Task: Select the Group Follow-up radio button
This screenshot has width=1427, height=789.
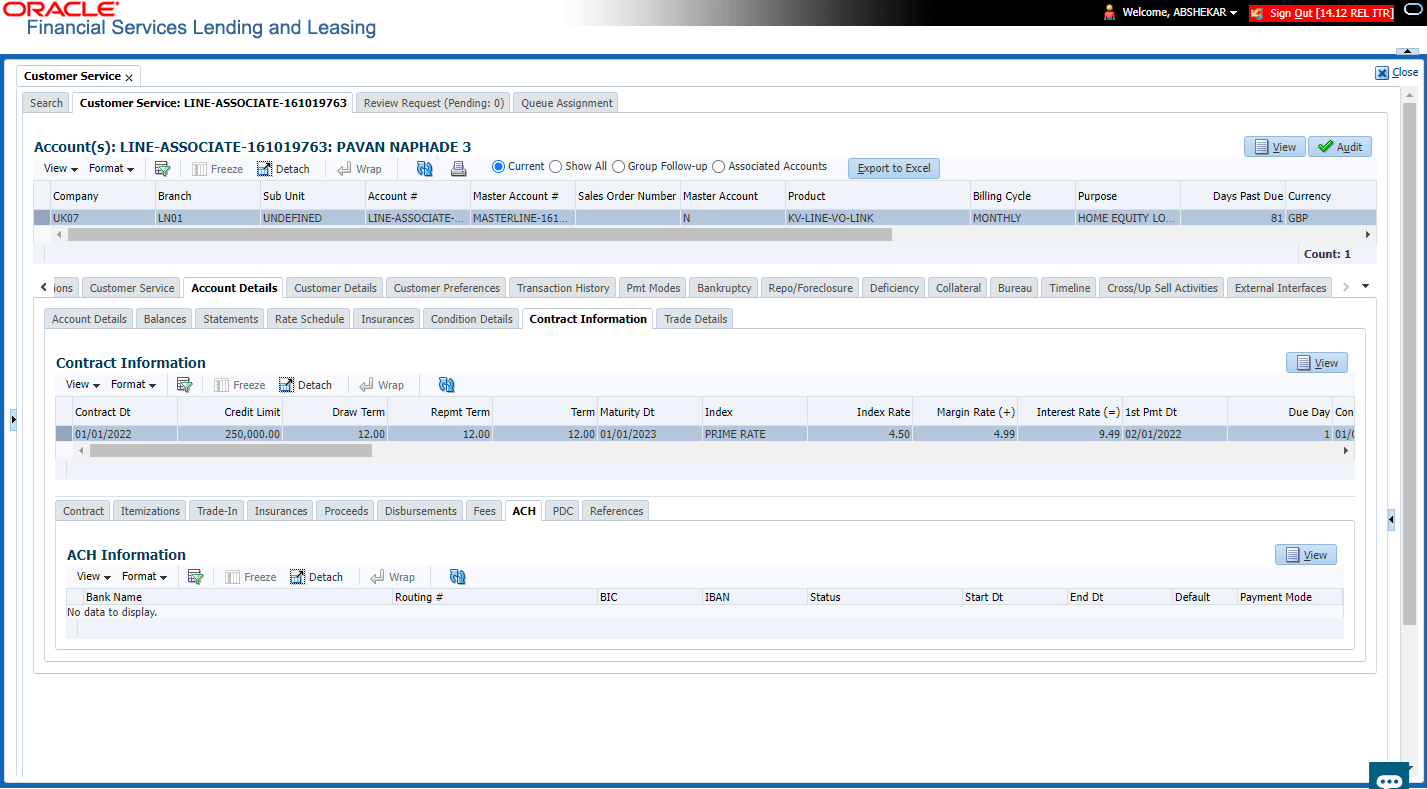Action: click(x=619, y=167)
